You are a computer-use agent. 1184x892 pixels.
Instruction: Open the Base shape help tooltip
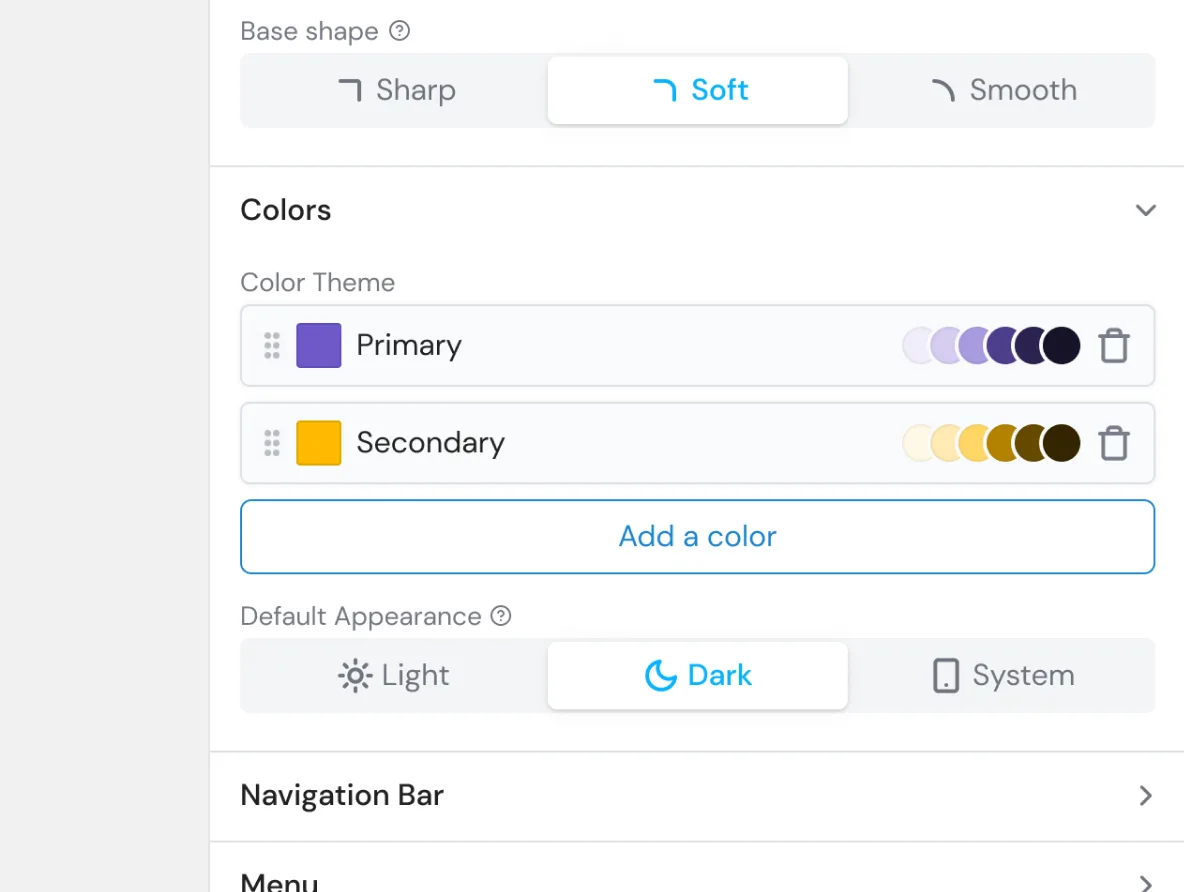pos(399,31)
